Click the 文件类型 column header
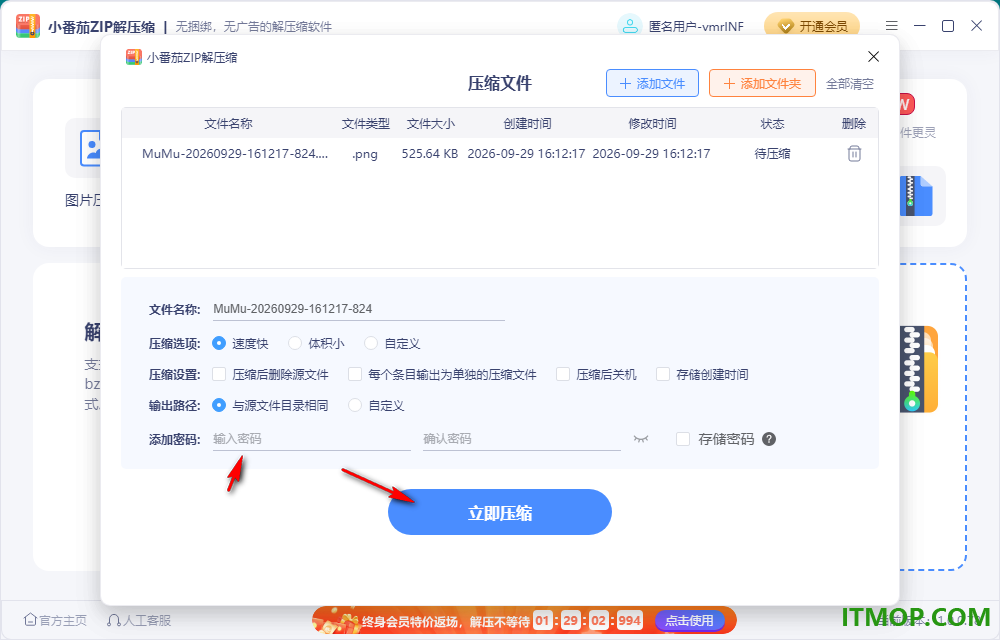 [365, 124]
